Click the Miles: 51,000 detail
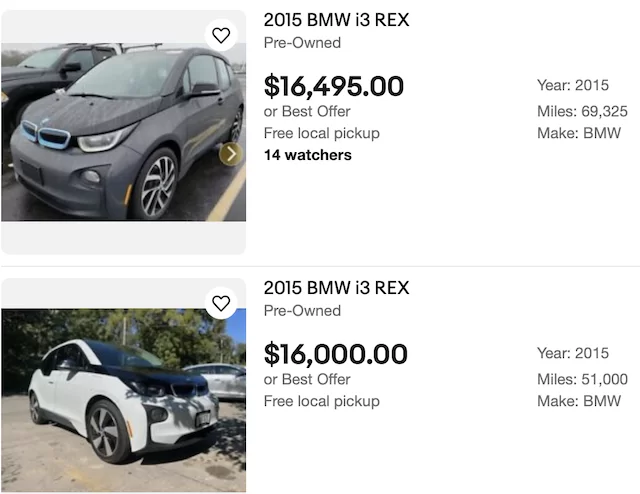 click(x=582, y=379)
